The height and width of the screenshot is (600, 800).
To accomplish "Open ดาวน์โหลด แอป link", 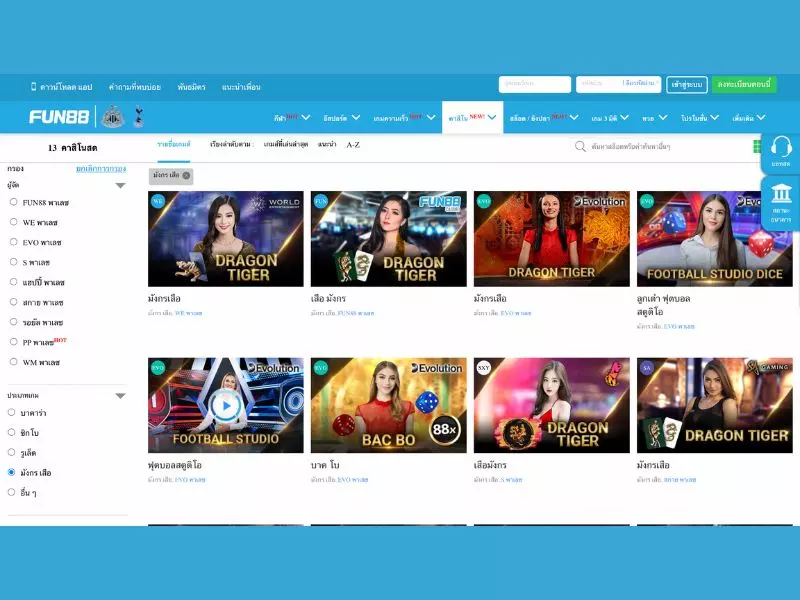I will pyautogui.click(x=66, y=87).
